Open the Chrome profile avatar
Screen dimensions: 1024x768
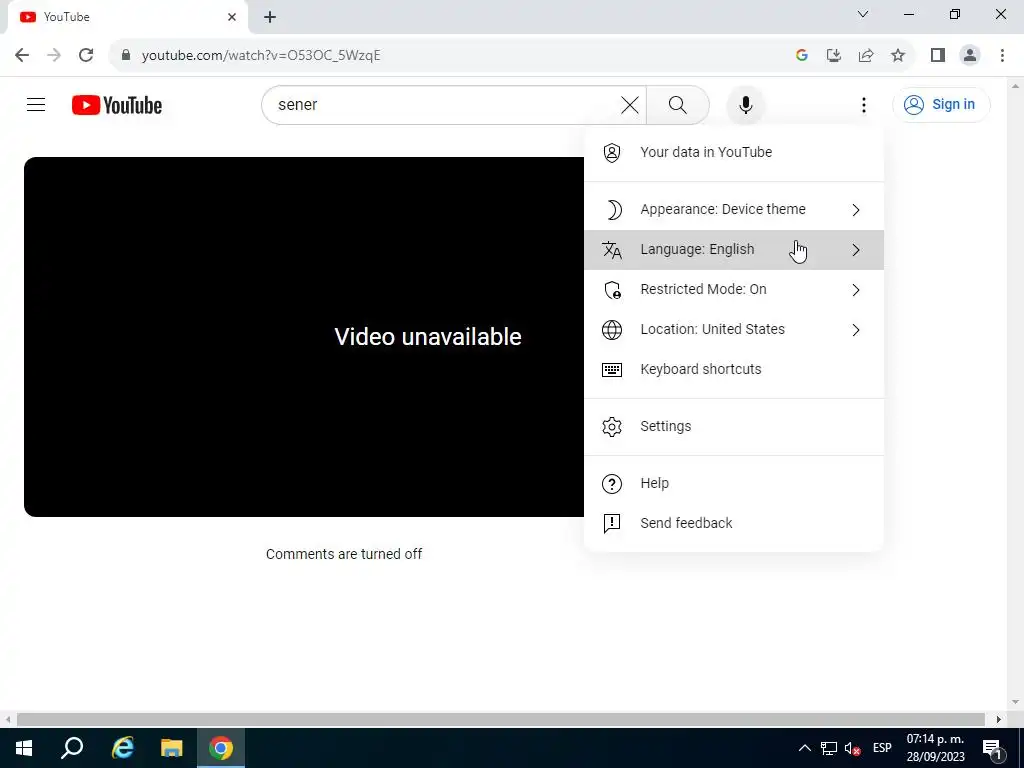pos(970,56)
